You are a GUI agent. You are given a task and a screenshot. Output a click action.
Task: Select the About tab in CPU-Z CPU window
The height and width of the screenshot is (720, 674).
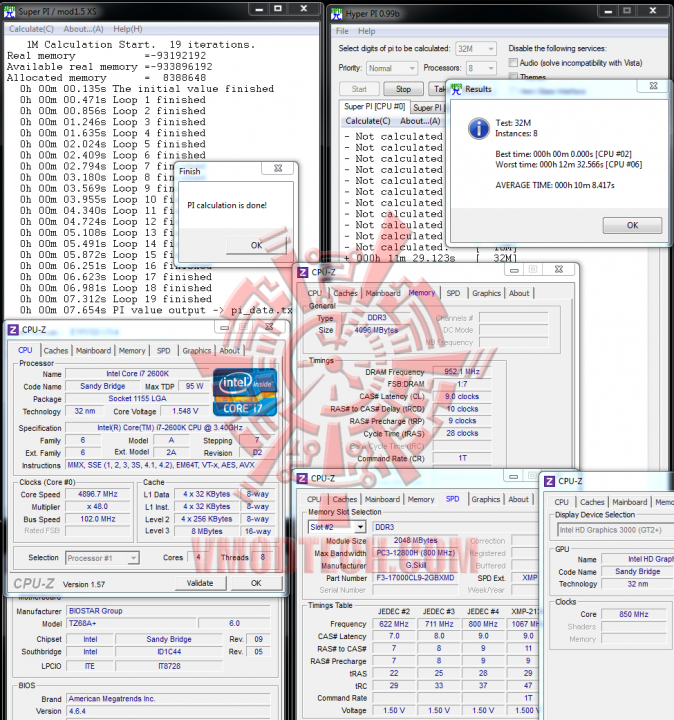click(x=230, y=350)
